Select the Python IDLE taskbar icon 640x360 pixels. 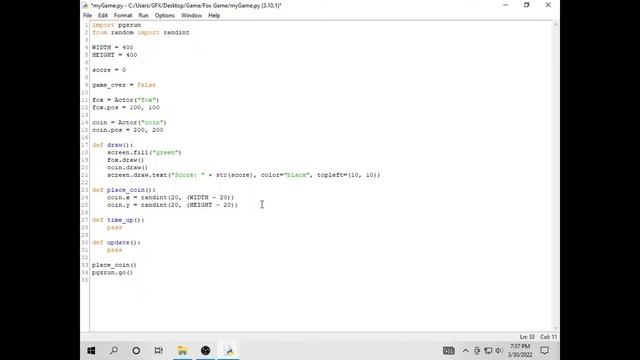229,351
